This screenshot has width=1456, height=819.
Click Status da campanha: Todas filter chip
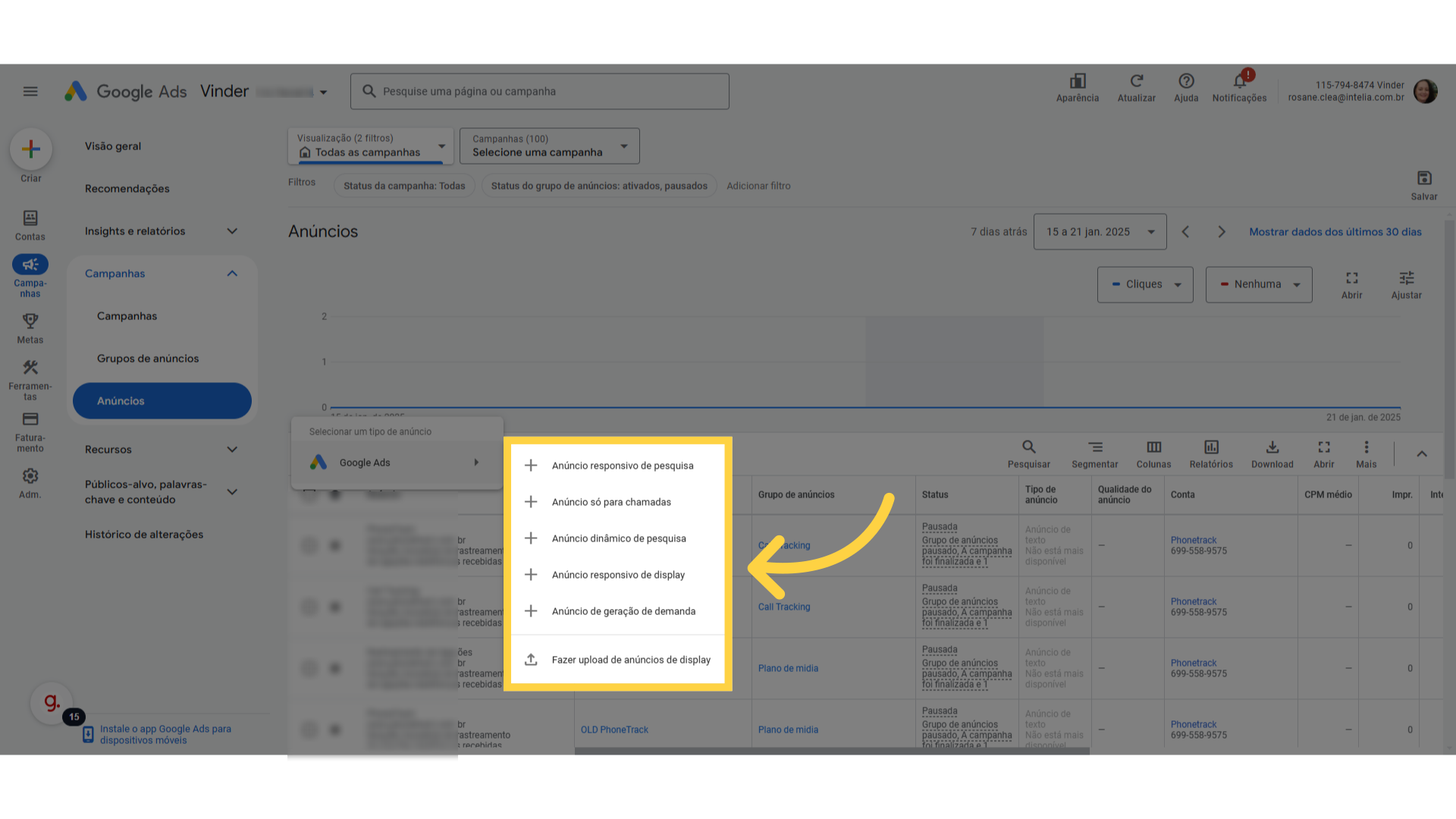[x=404, y=186]
